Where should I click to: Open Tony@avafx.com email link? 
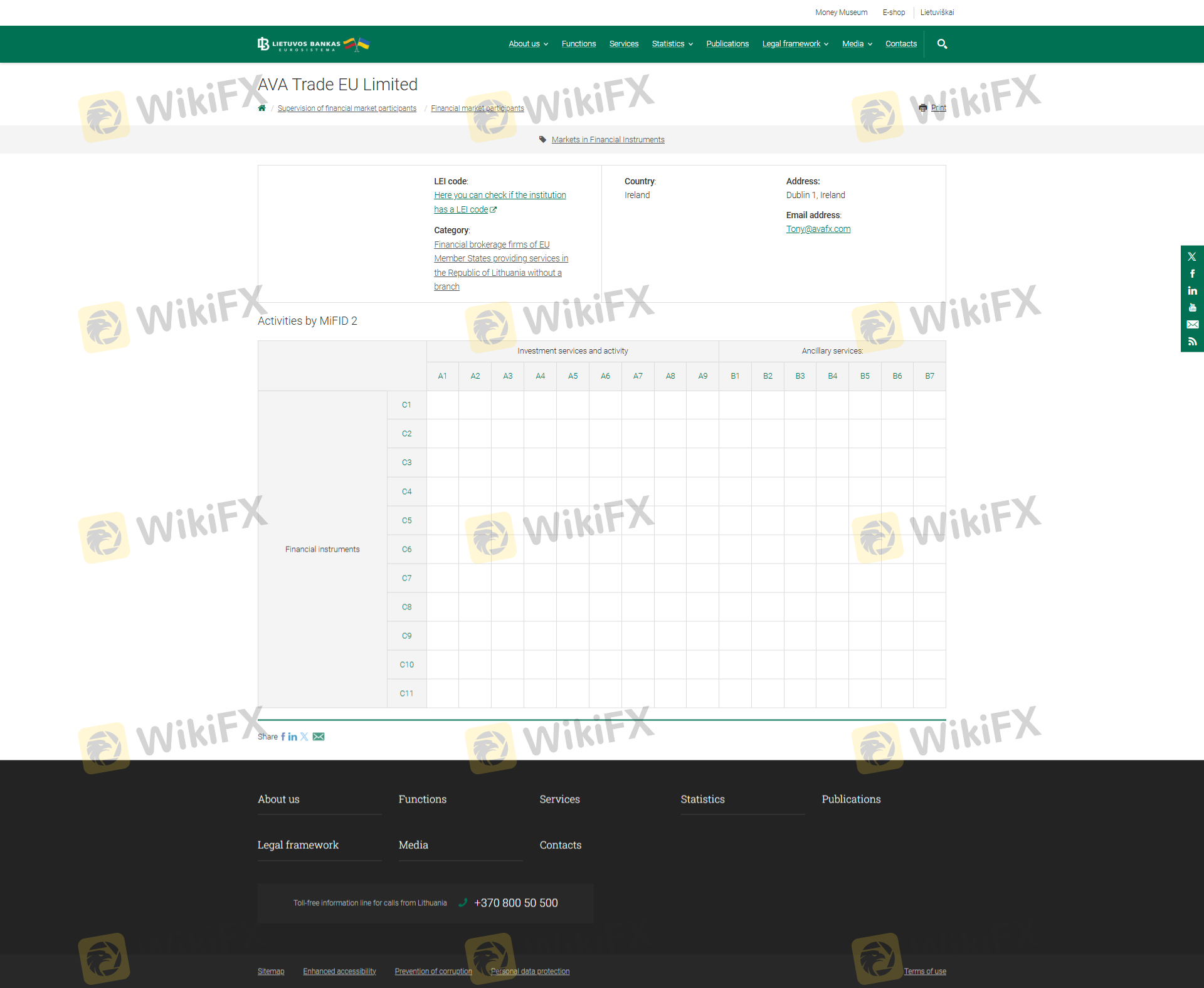coord(818,229)
